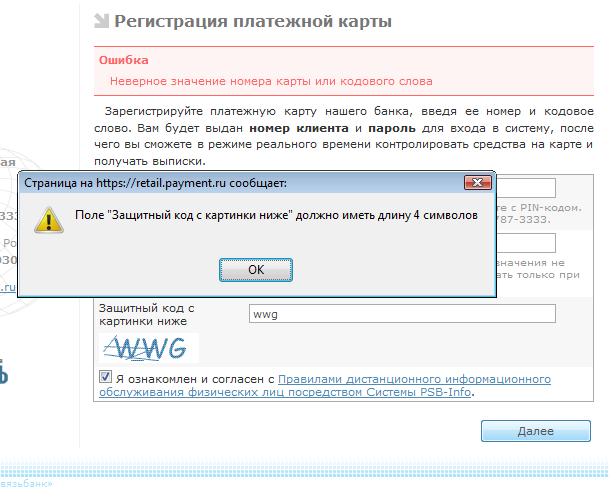Viewport: 616px width, 498px height.
Task: Toggle the "Я ознакомлен и согласен" checkbox
Action: click(x=106, y=378)
